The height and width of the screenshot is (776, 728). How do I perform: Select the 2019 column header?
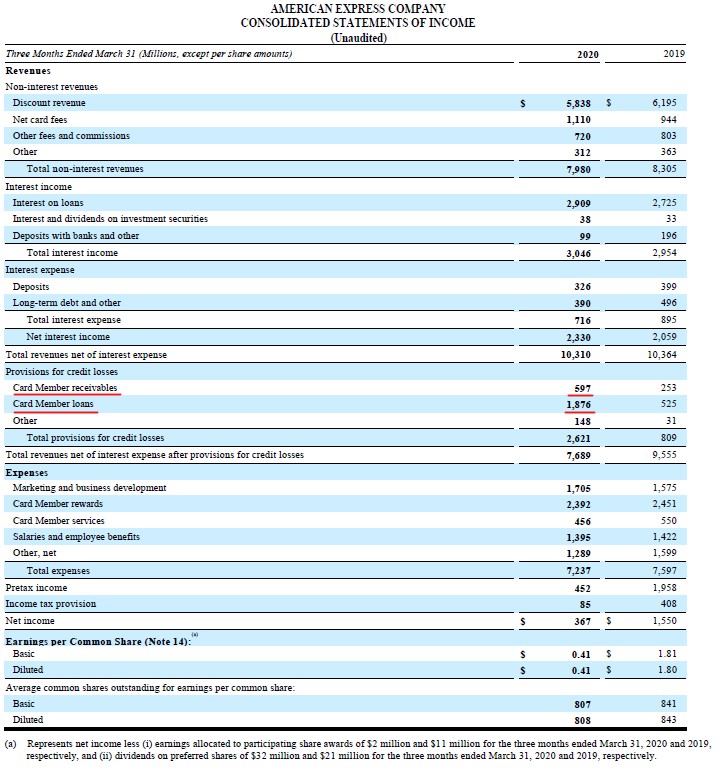tap(673, 53)
